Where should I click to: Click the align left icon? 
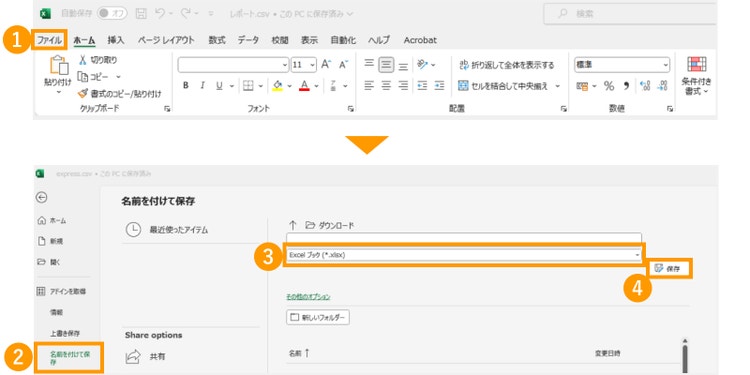tap(368, 86)
